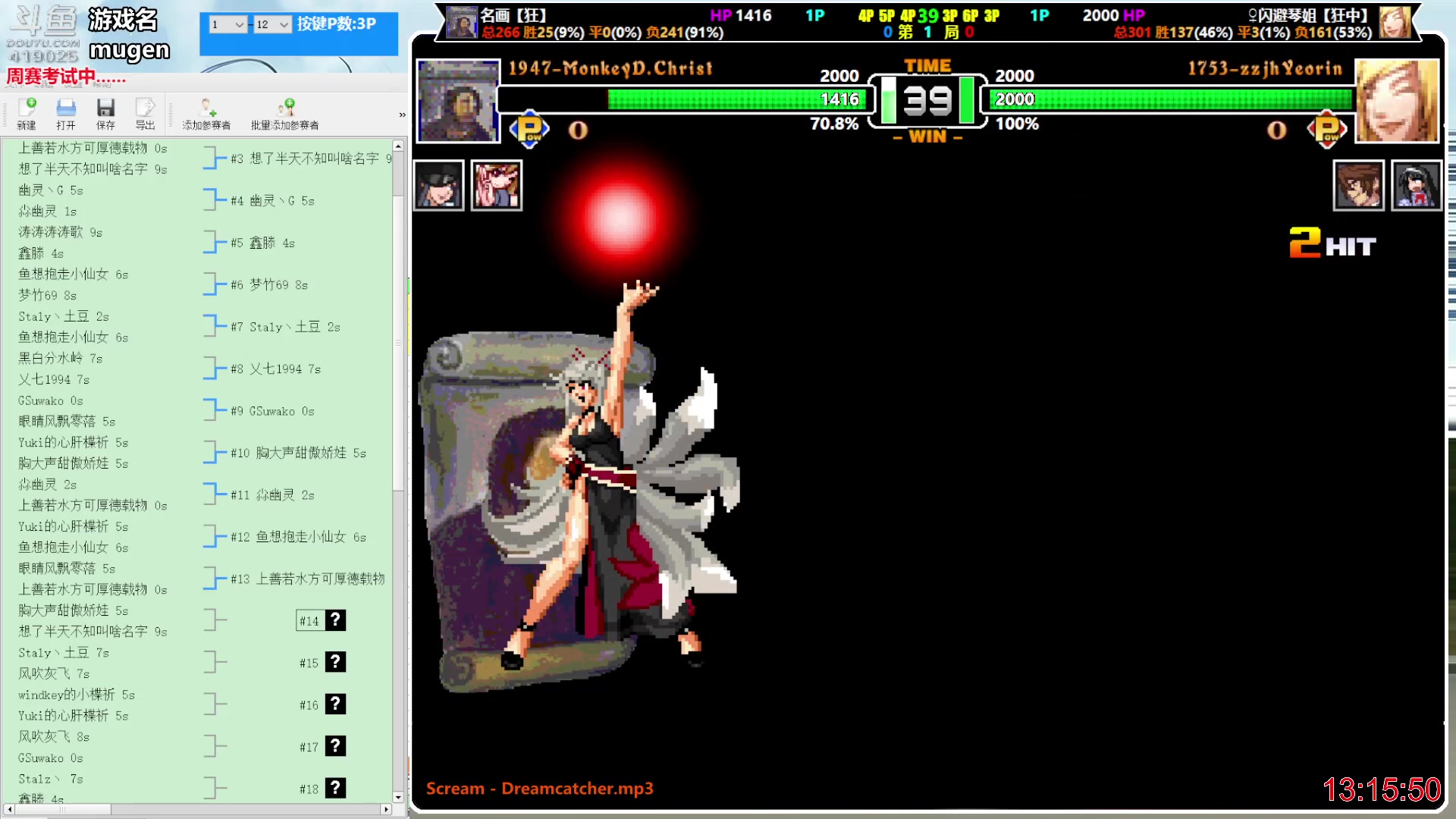Click contestant row Staly丶土豆 7s

[63, 652]
